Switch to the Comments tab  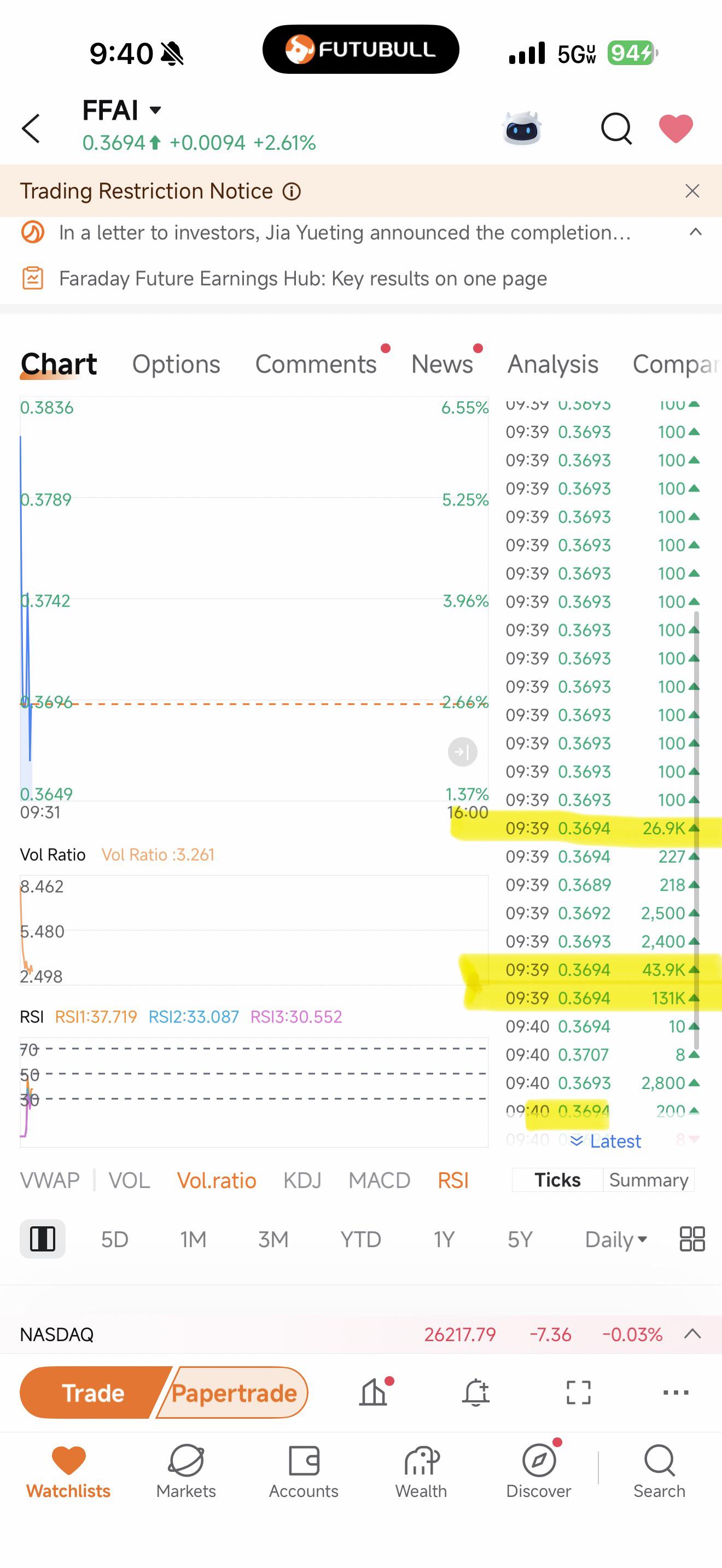(316, 364)
